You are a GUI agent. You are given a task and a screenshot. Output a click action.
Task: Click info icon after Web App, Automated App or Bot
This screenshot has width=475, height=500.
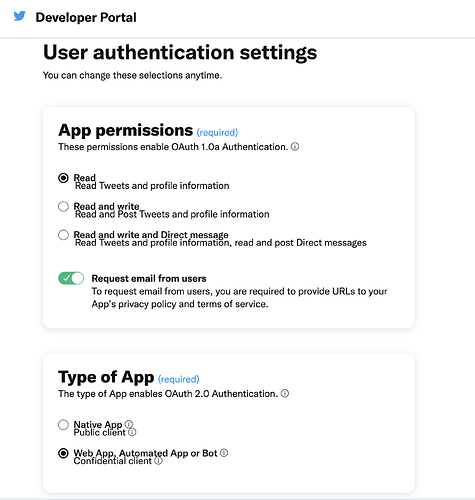pos(224,453)
